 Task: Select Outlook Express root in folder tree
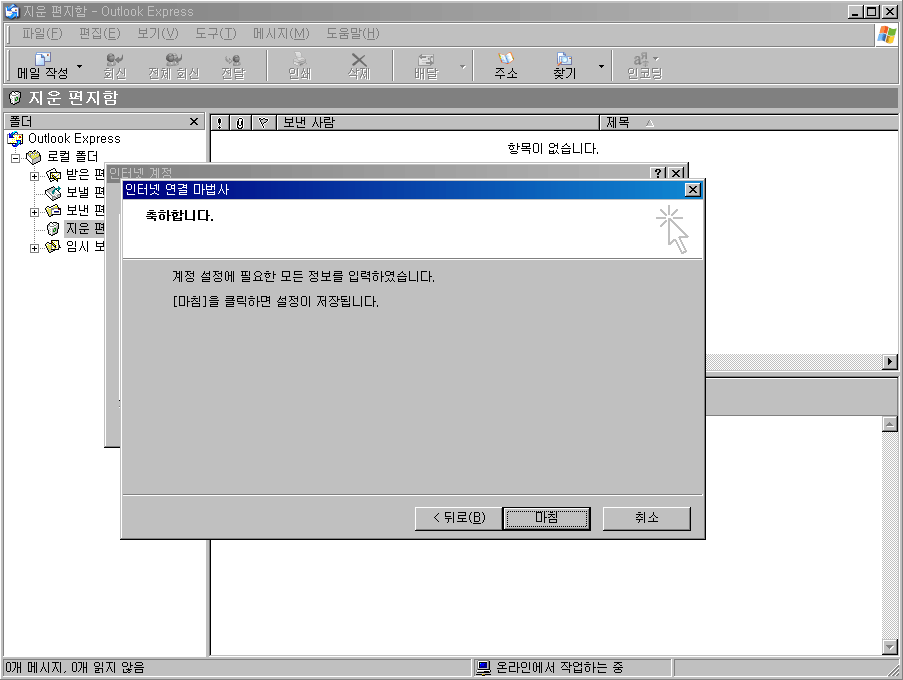74,139
